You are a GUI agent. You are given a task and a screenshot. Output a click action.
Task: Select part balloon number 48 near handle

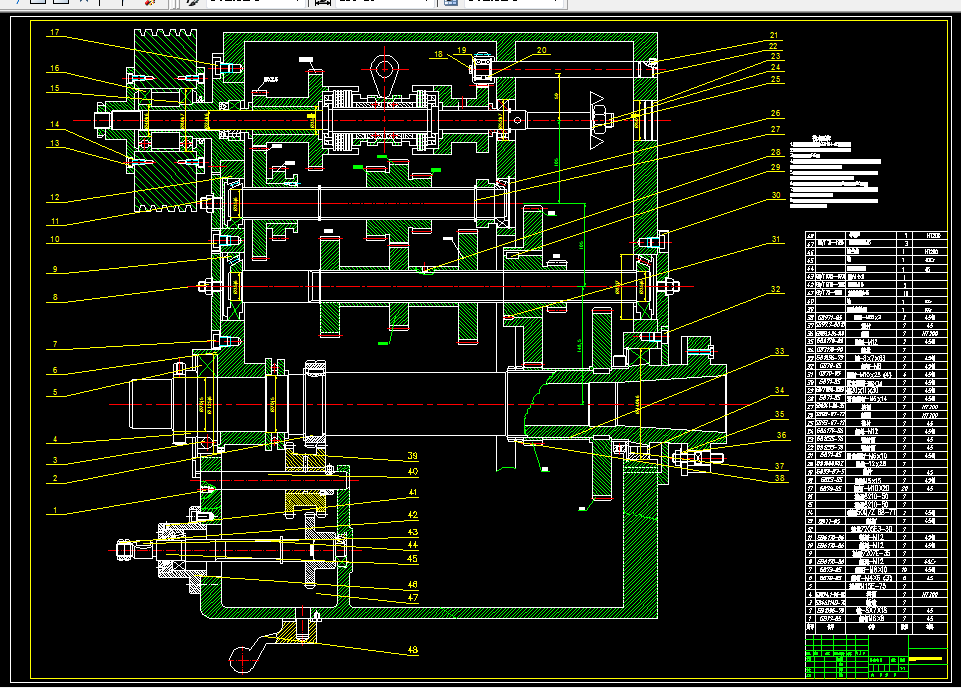coord(412,650)
